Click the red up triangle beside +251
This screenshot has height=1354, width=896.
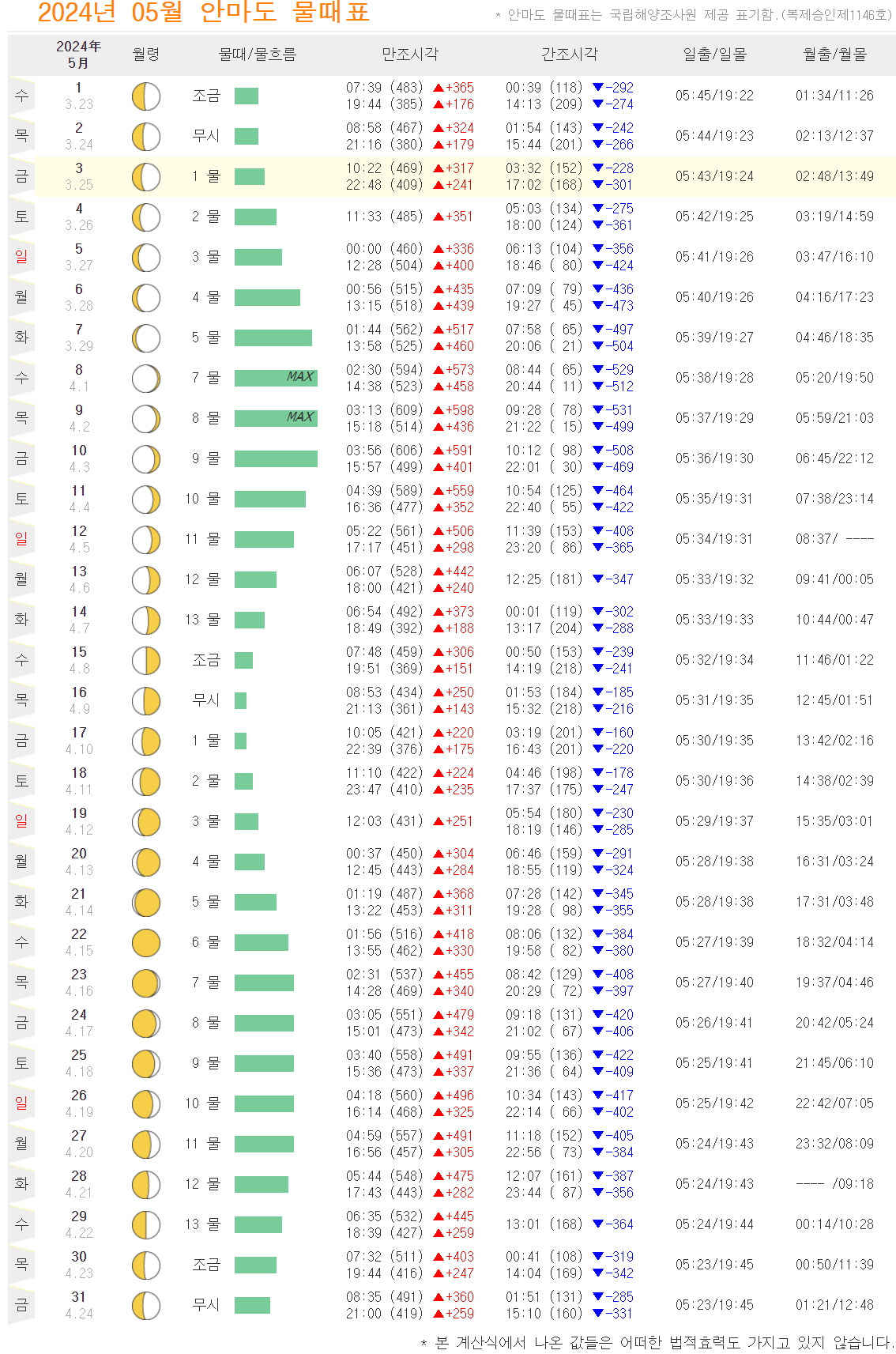tap(439, 821)
